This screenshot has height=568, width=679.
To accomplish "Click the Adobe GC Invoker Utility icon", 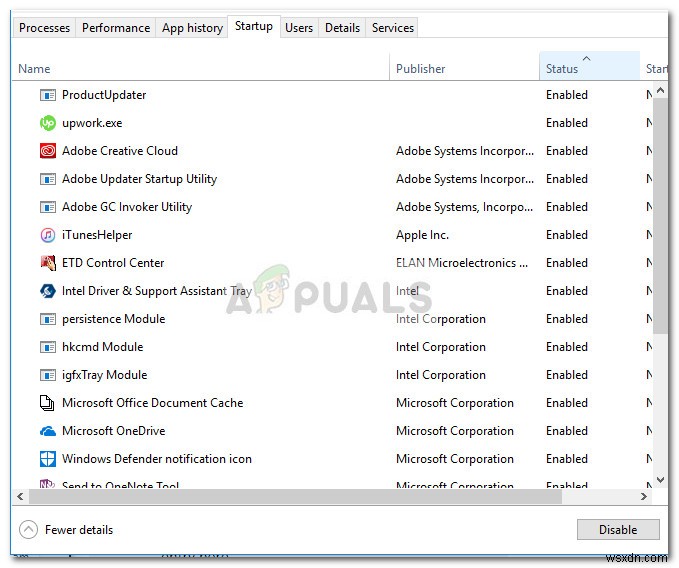I will tap(48, 207).
